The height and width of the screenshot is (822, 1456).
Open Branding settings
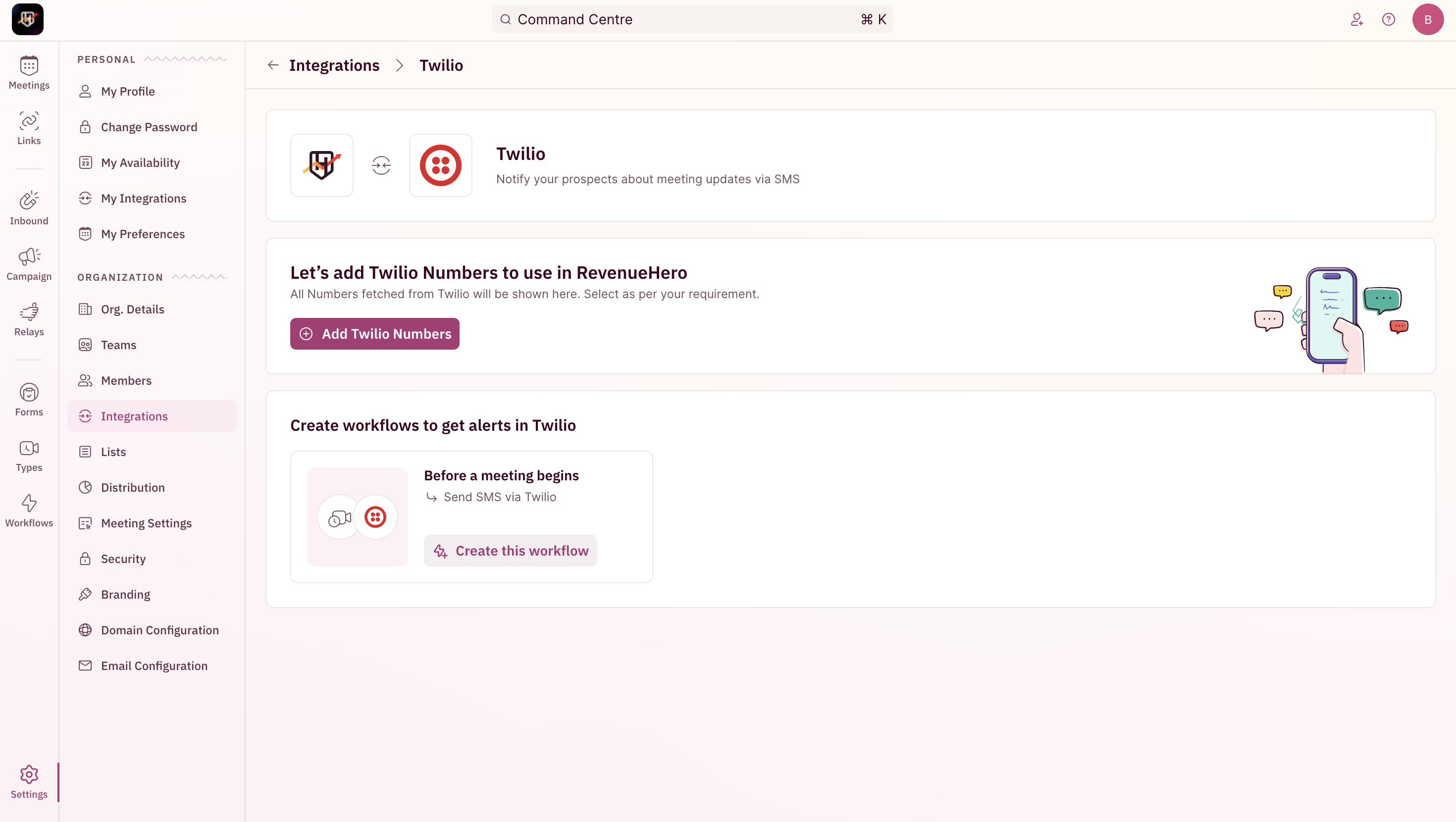point(152,594)
